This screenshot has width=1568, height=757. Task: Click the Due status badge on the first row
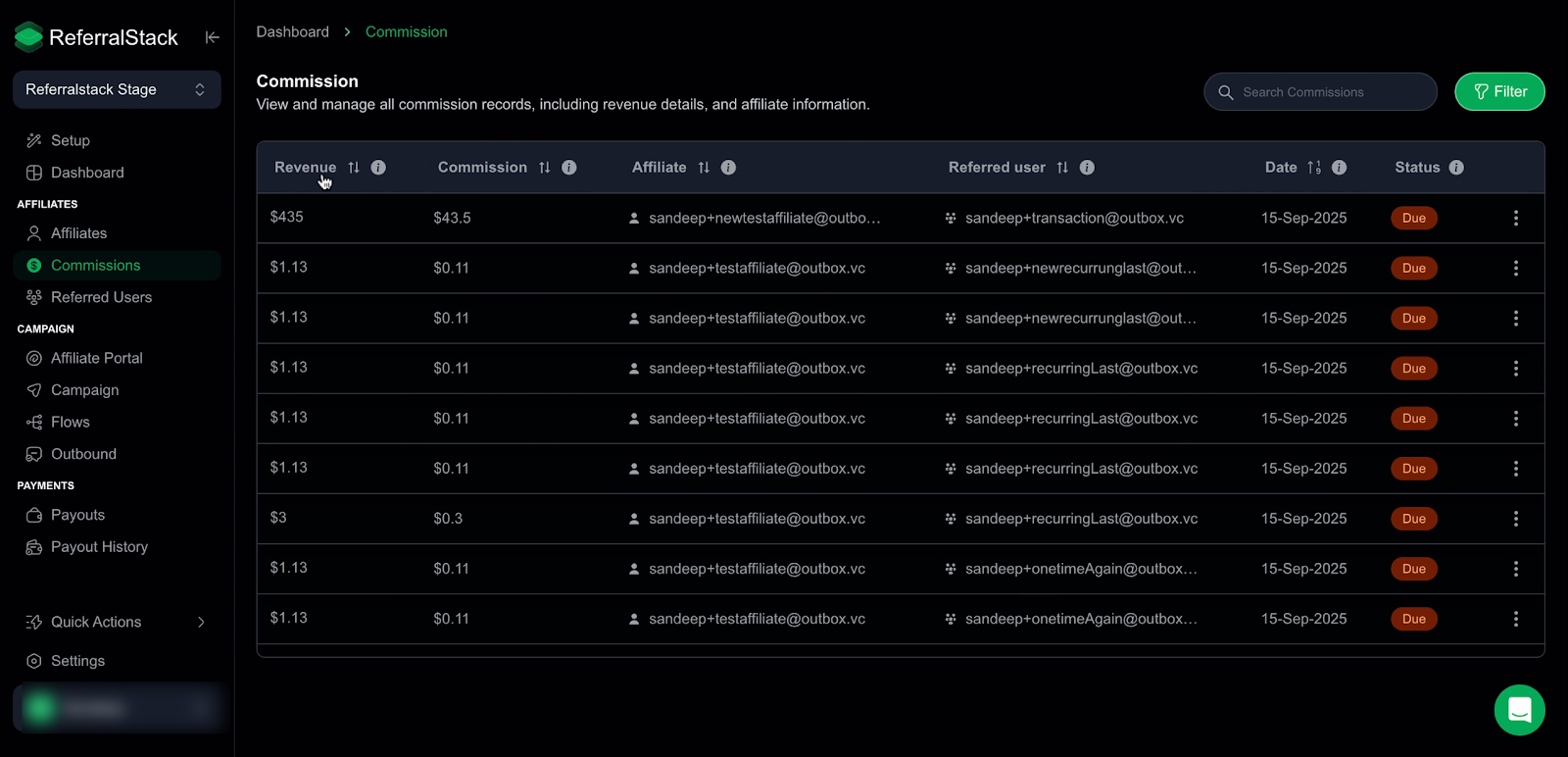pos(1414,218)
